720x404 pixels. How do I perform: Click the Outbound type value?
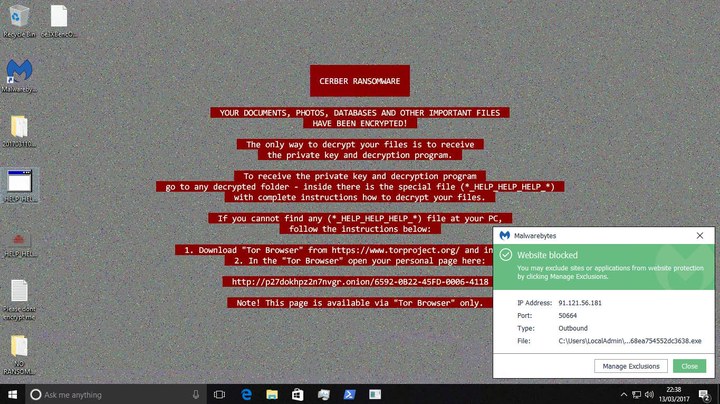(573, 328)
